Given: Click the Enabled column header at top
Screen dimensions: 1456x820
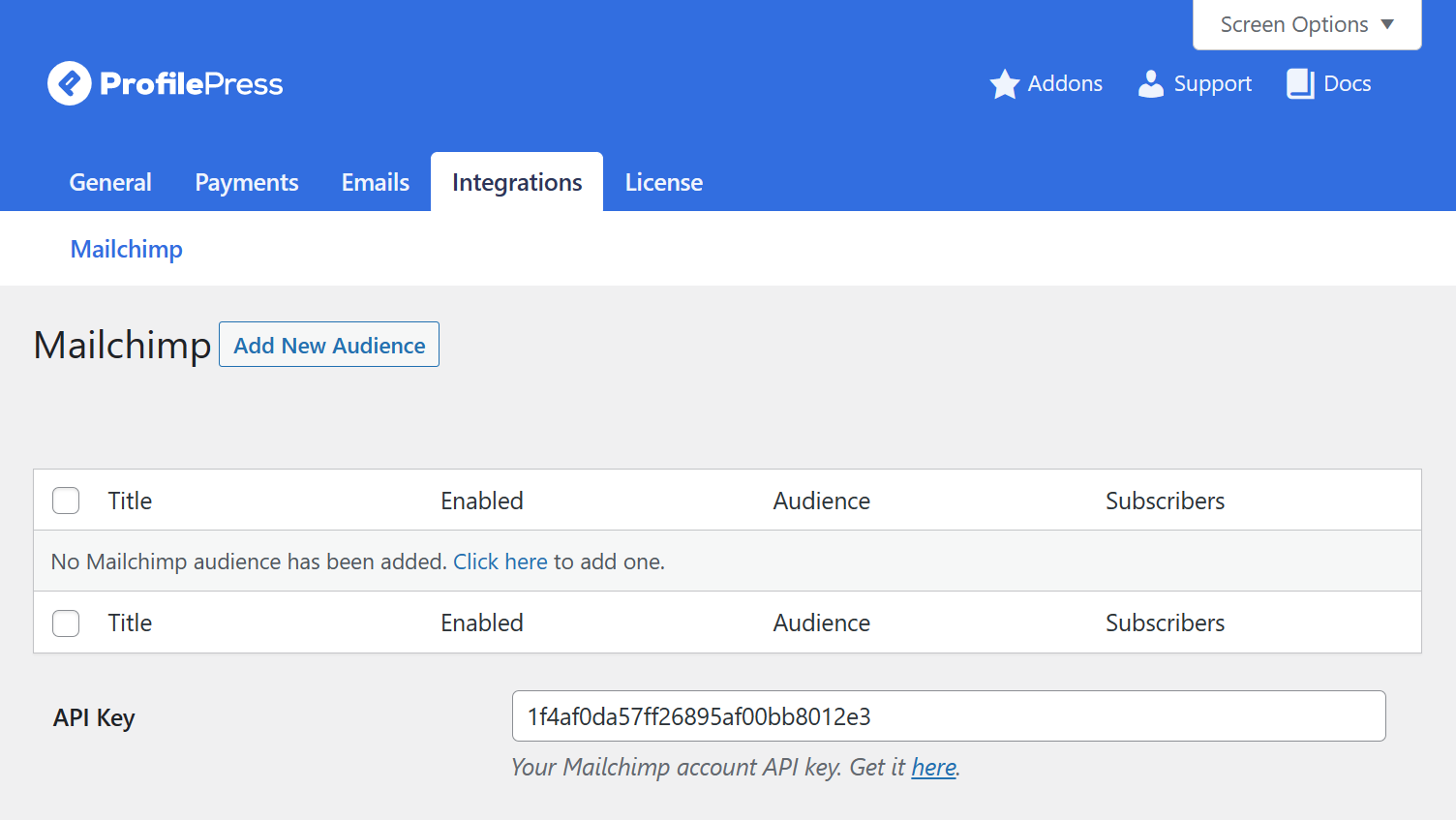Looking at the screenshot, I should tap(482, 501).
